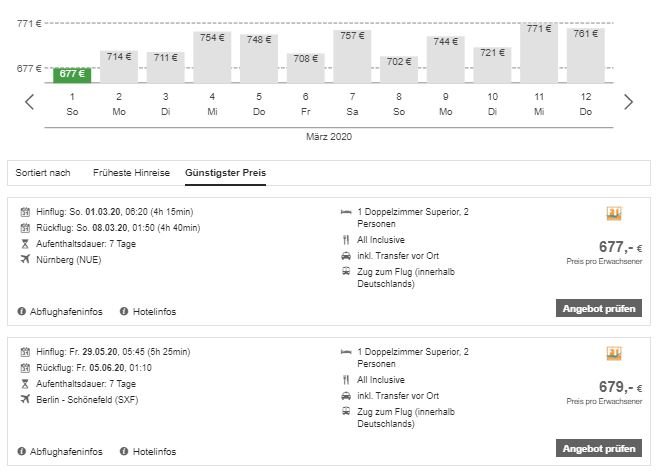Screen dimensions: 664x472
Task: Open Abflughafeninfos for the Nürnberg flight
Action: [x=66, y=311]
